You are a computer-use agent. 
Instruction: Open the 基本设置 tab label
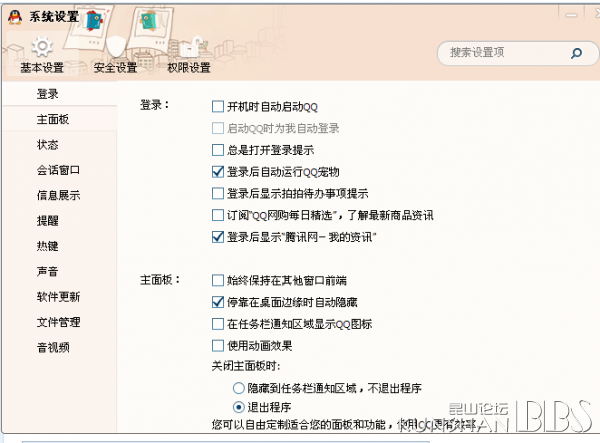coord(42,68)
